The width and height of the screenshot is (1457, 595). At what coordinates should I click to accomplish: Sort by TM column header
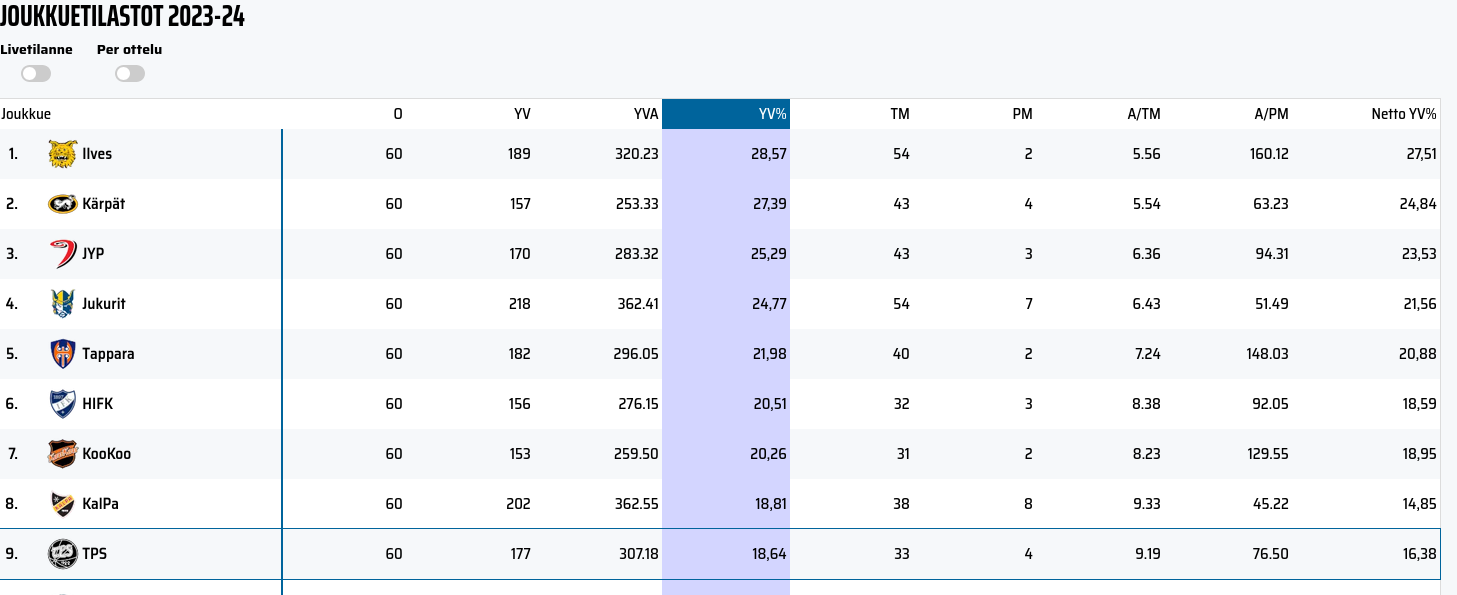(900, 114)
